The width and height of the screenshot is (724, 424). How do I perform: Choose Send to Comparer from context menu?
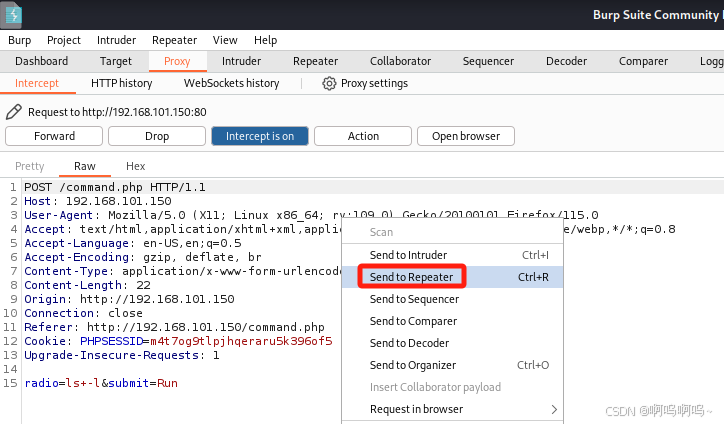[x=452, y=321]
